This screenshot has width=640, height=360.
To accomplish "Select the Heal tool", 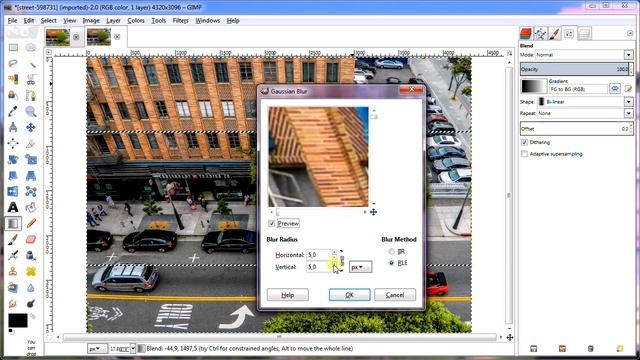I will [31, 271].
